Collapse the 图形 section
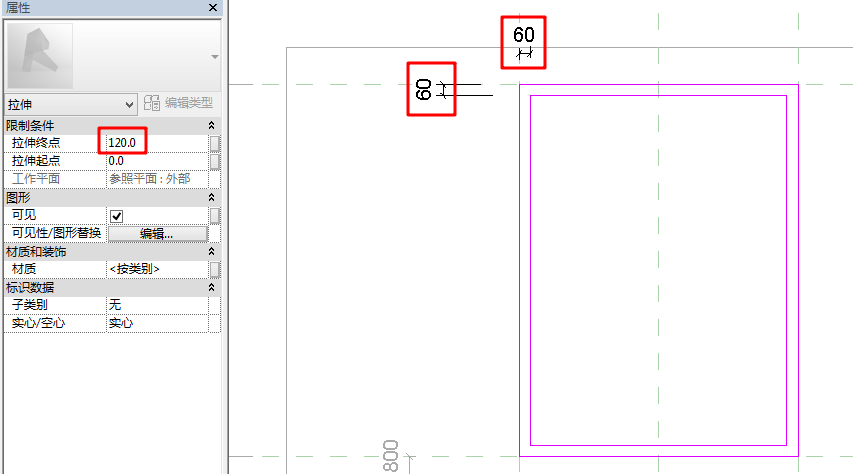The image size is (853, 474). tap(212, 198)
